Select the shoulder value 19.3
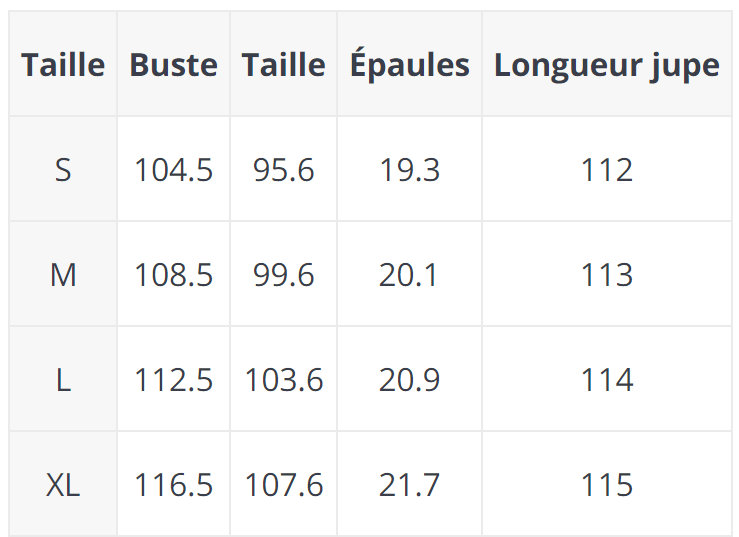The image size is (739, 537). [x=409, y=170]
